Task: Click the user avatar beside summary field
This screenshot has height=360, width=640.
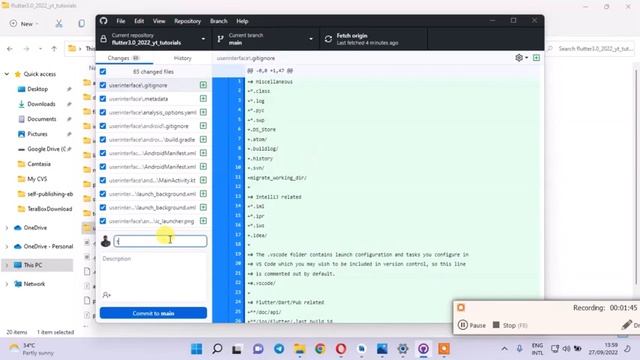Action: tap(106, 241)
